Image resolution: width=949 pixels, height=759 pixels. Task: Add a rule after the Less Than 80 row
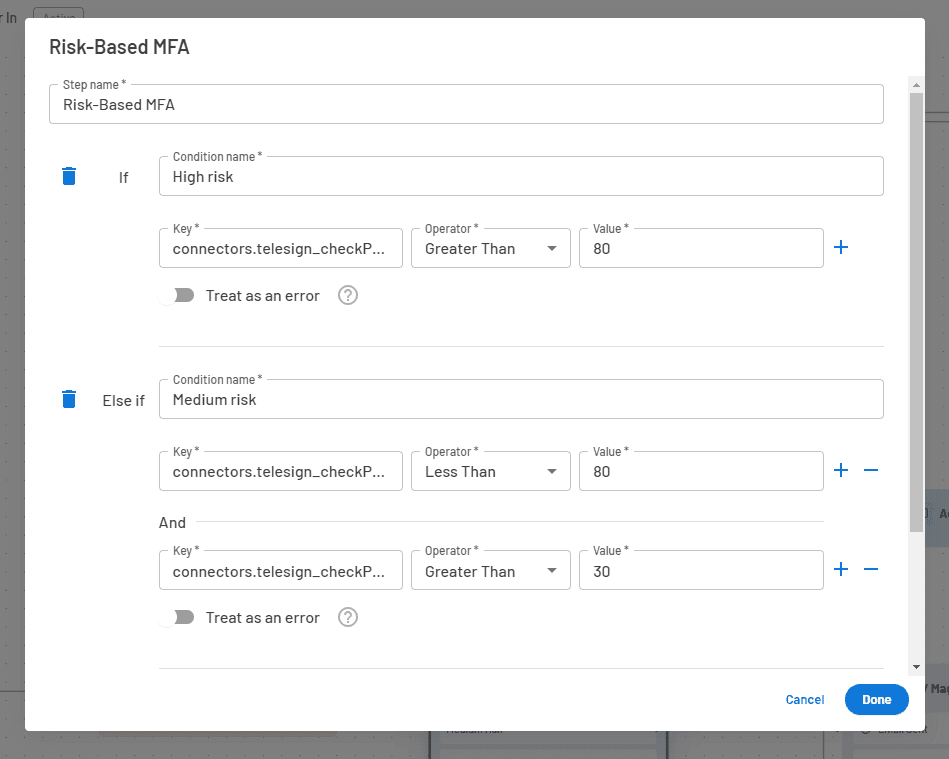[x=841, y=470]
